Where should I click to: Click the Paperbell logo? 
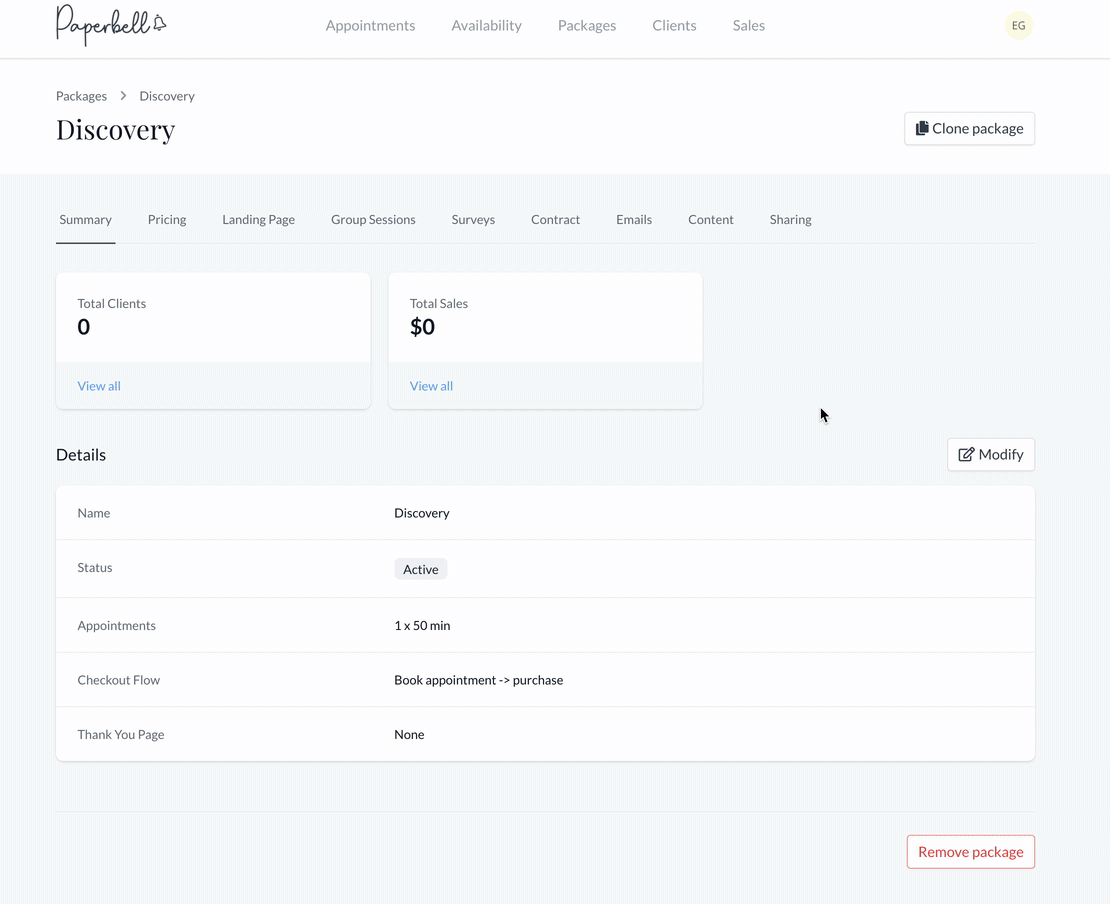(x=110, y=26)
